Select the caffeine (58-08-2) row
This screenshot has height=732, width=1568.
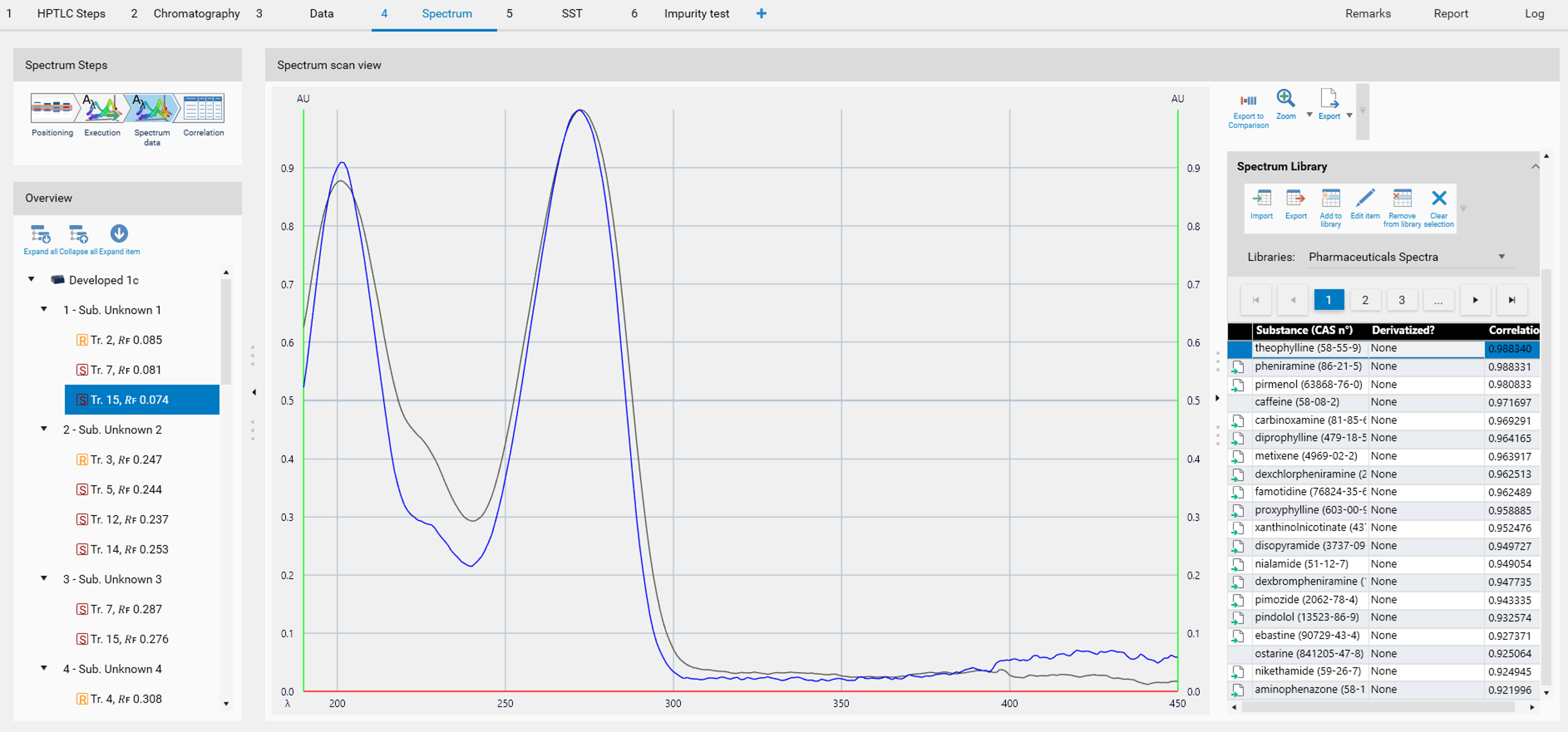point(1296,402)
